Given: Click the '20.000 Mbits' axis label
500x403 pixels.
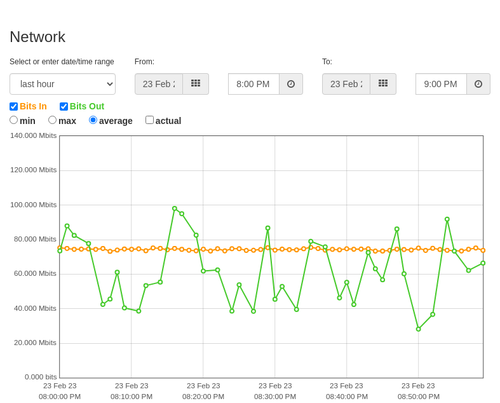Looking at the screenshot, I should (35, 343).
